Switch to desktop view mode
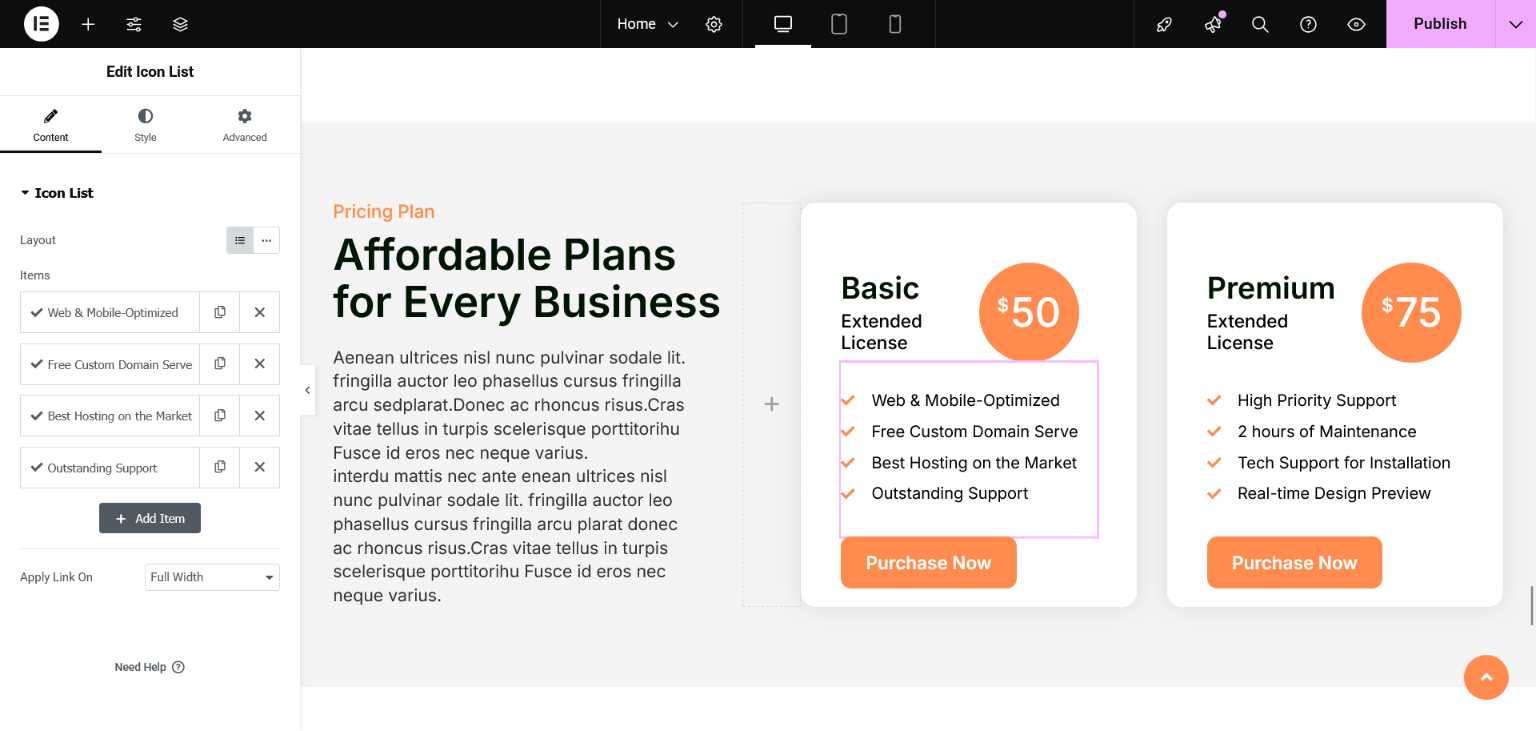Viewport: 1536px width, 731px height. pos(783,24)
